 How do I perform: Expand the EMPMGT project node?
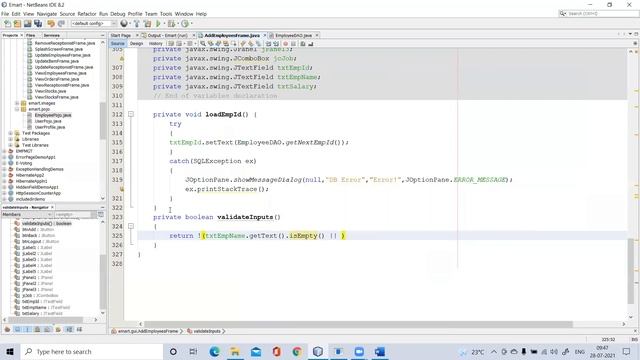pyautogui.click(x=4, y=151)
